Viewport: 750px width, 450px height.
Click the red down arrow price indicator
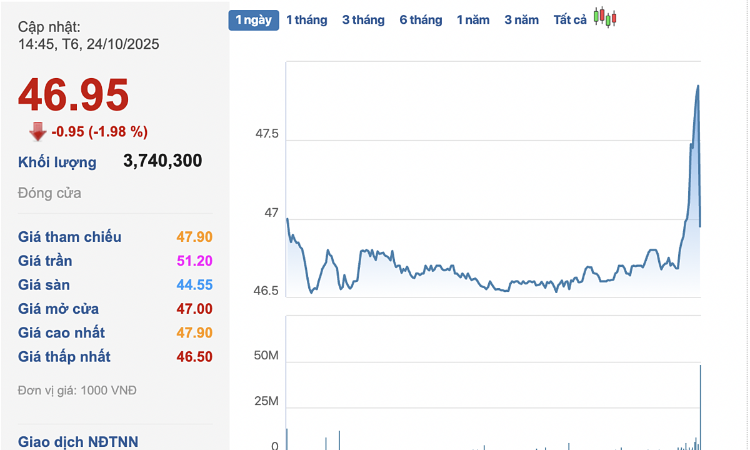point(38,132)
